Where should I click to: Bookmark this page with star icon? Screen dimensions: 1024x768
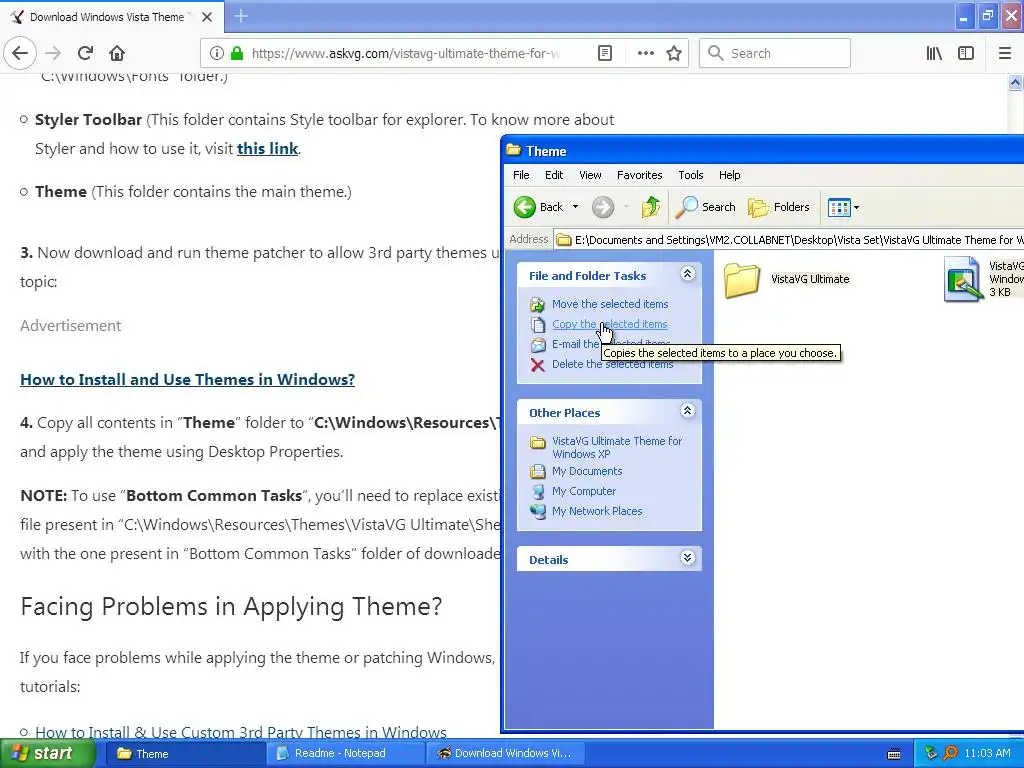(674, 54)
